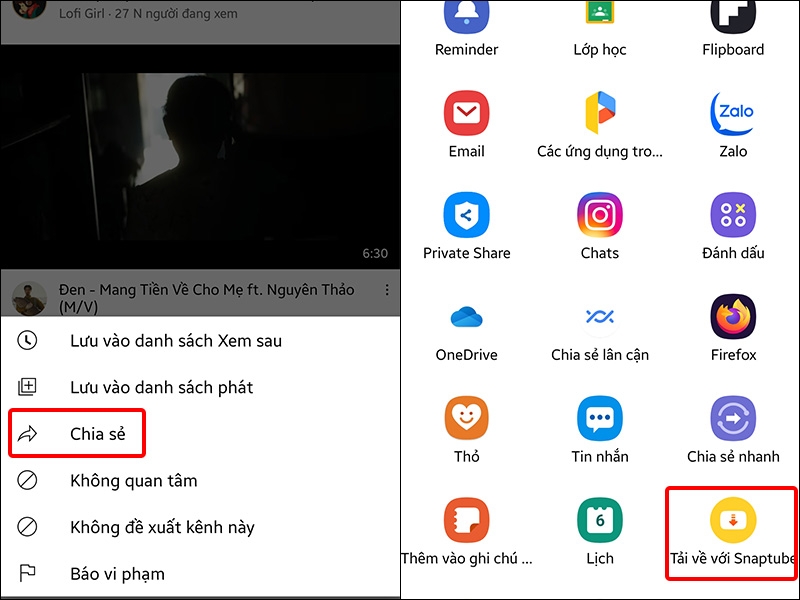Open the Reminder app icon

pyautogui.click(x=466, y=18)
